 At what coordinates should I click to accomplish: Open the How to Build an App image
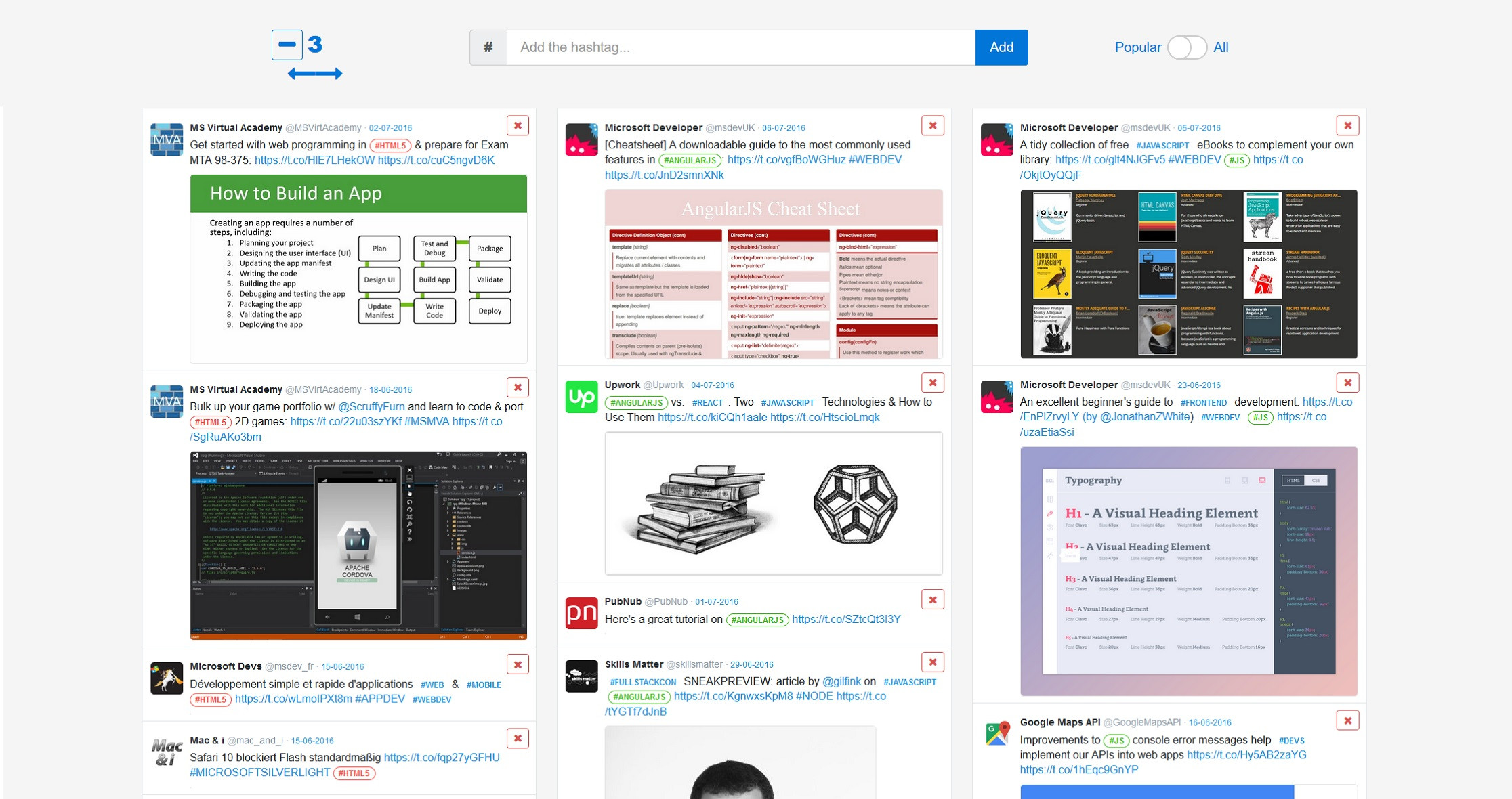(358, 269)
